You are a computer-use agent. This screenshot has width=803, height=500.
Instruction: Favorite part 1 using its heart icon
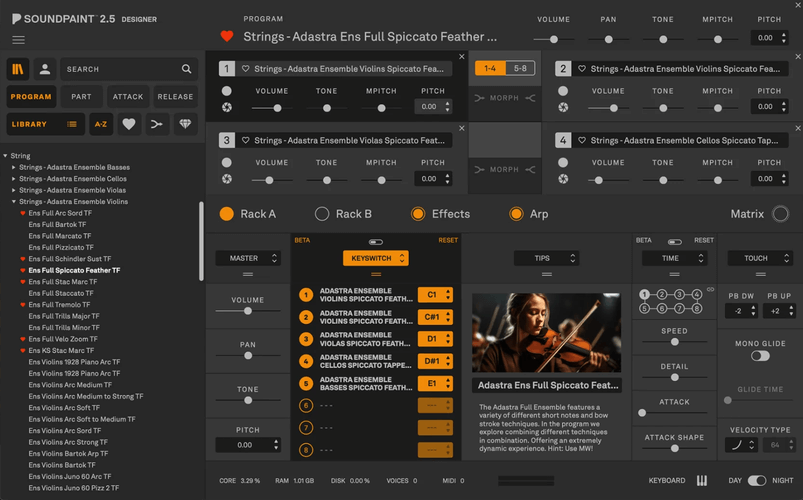pyautogui.click(x=245, y=69)
